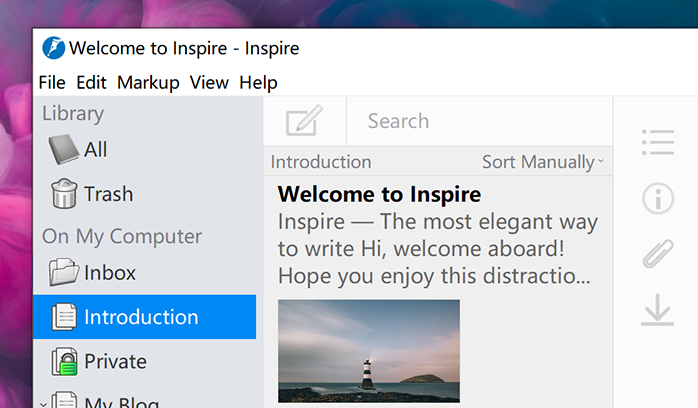Open the Edit menu
The image size is (698, 408).
[x=91, y=82]
